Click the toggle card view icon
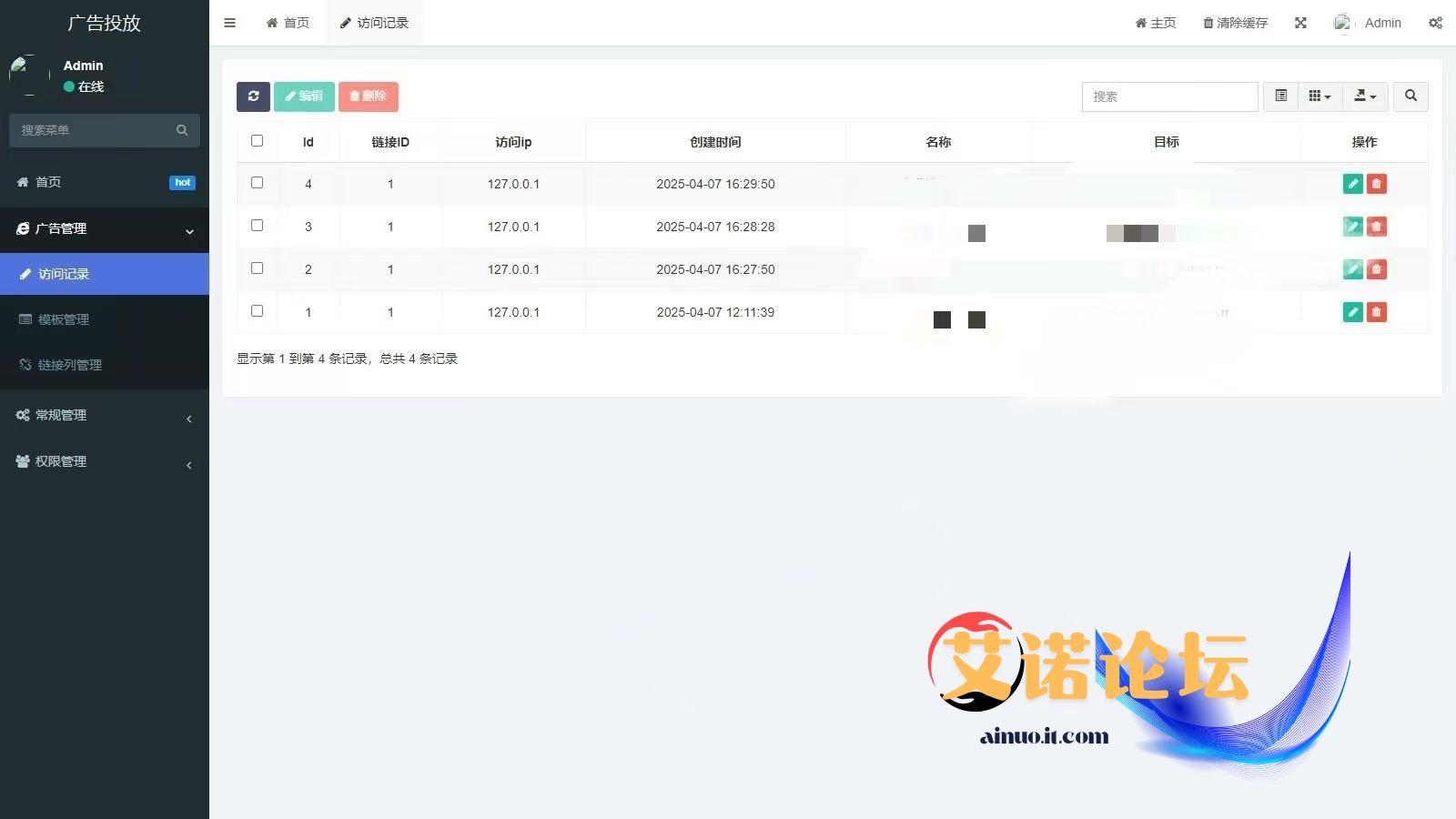Image resolution: width=1456 pixels, height=819 pixels. tap(1280, 96)
